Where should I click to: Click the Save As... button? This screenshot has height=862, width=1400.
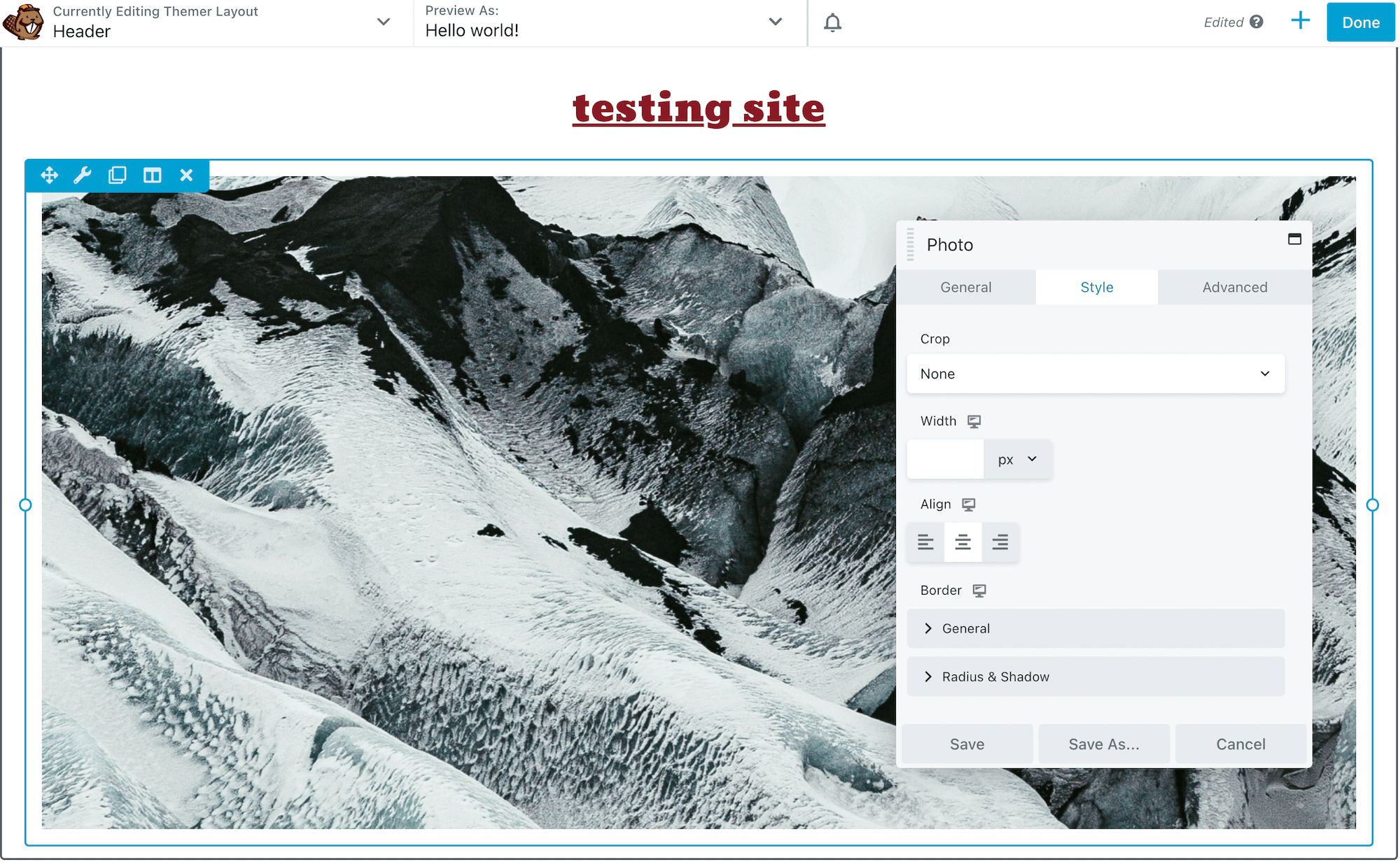(x=1103, y=744)
